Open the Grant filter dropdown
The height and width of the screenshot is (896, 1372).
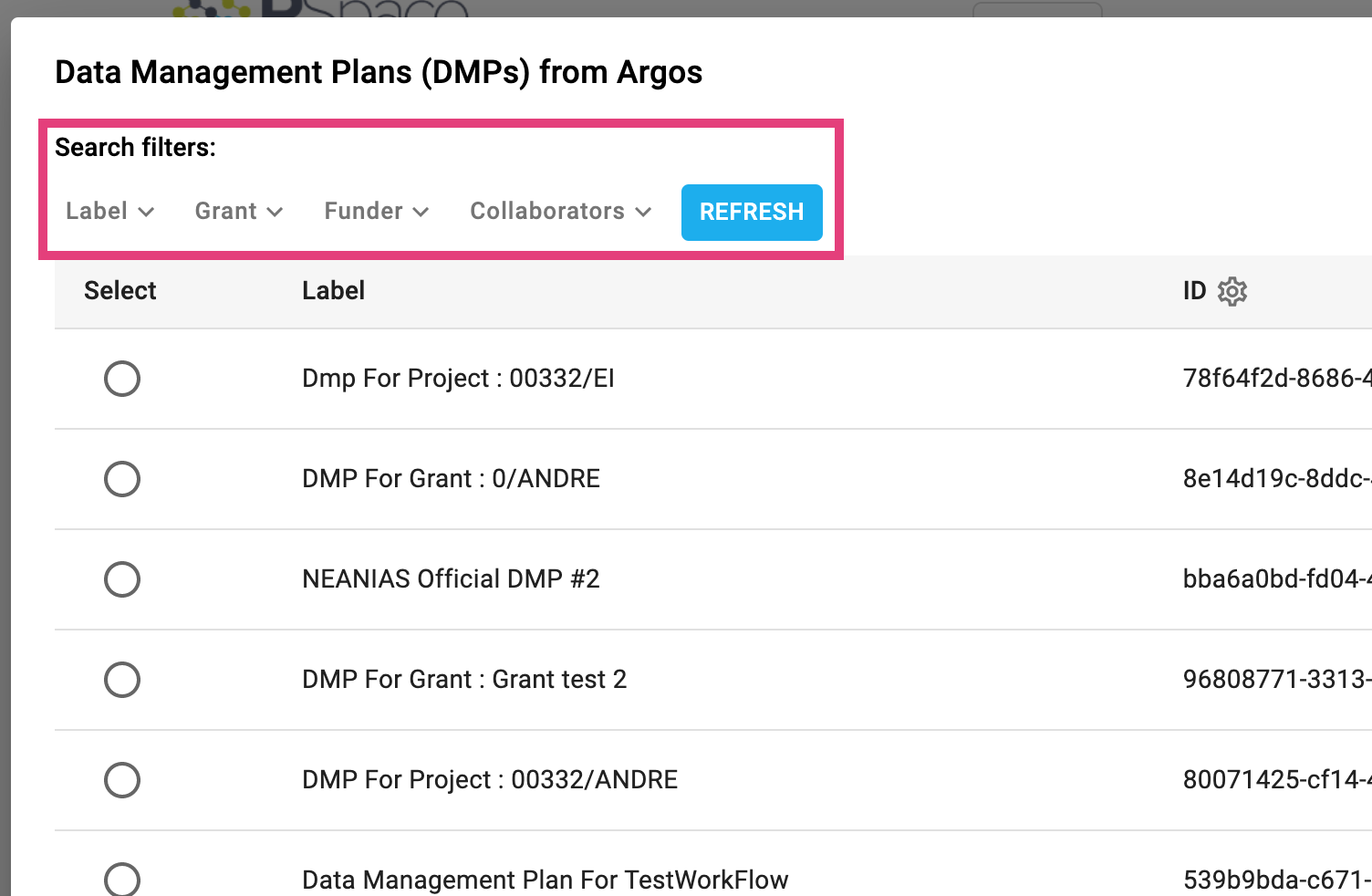pos(239,212)
